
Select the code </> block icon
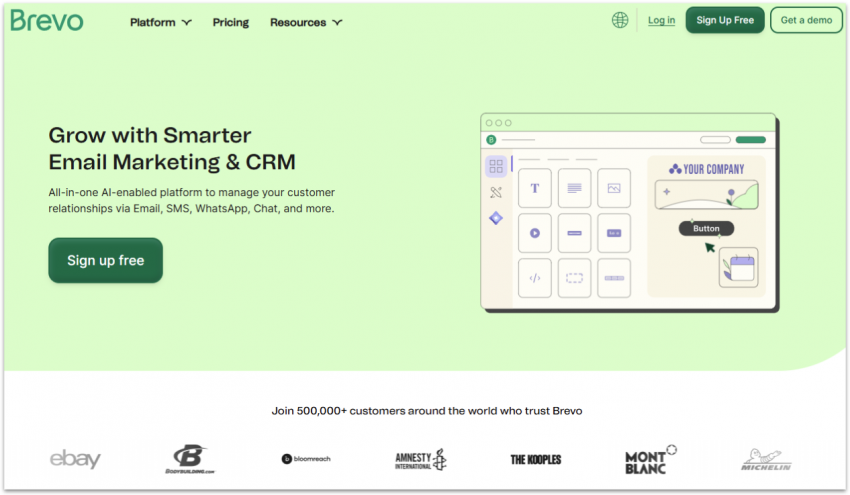[x=535, y=278]
